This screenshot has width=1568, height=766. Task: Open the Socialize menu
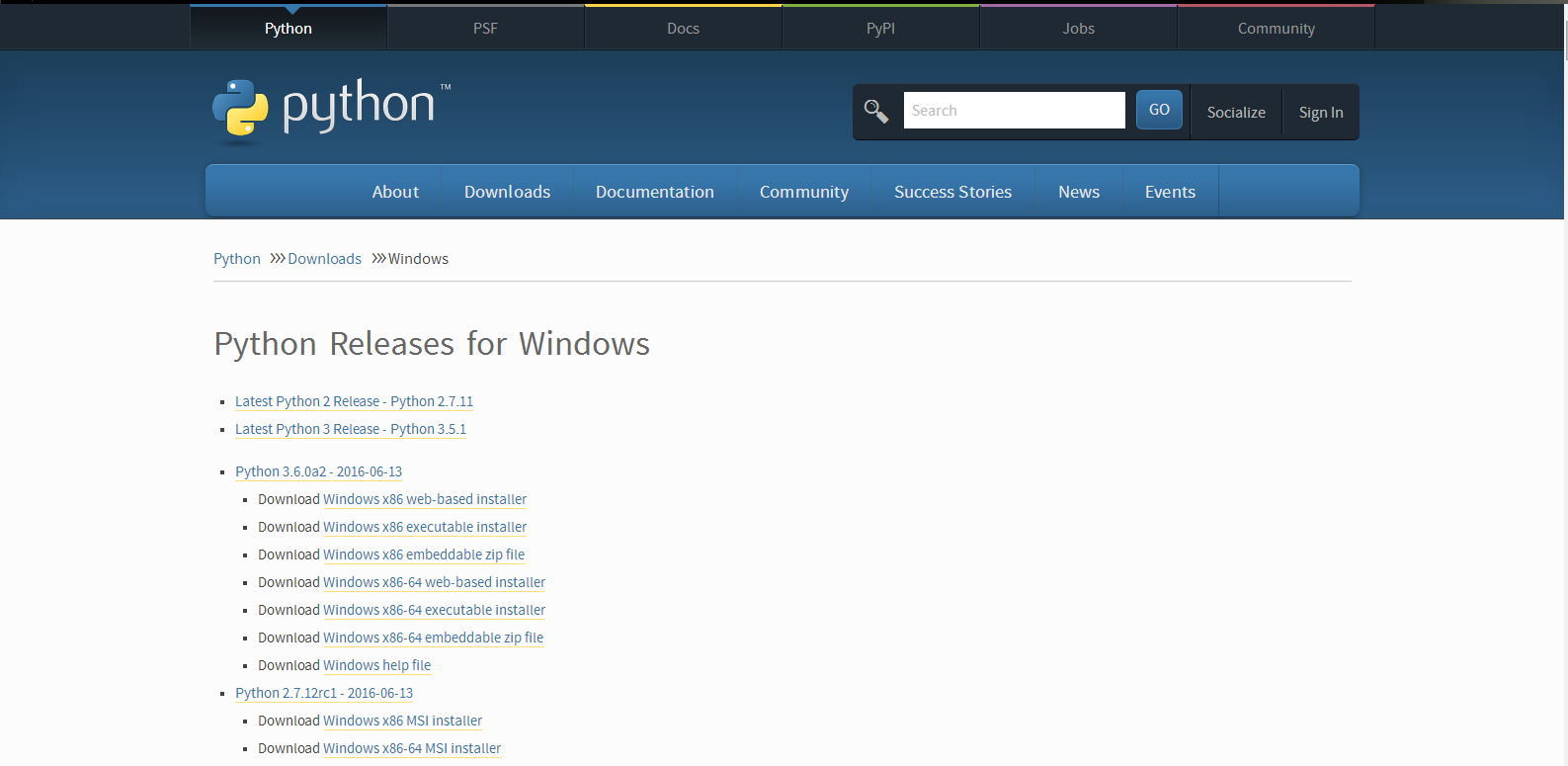coord(1236,113)
